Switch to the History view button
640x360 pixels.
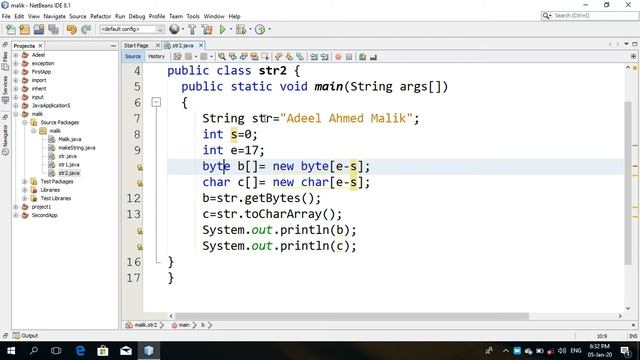[156, 56]
